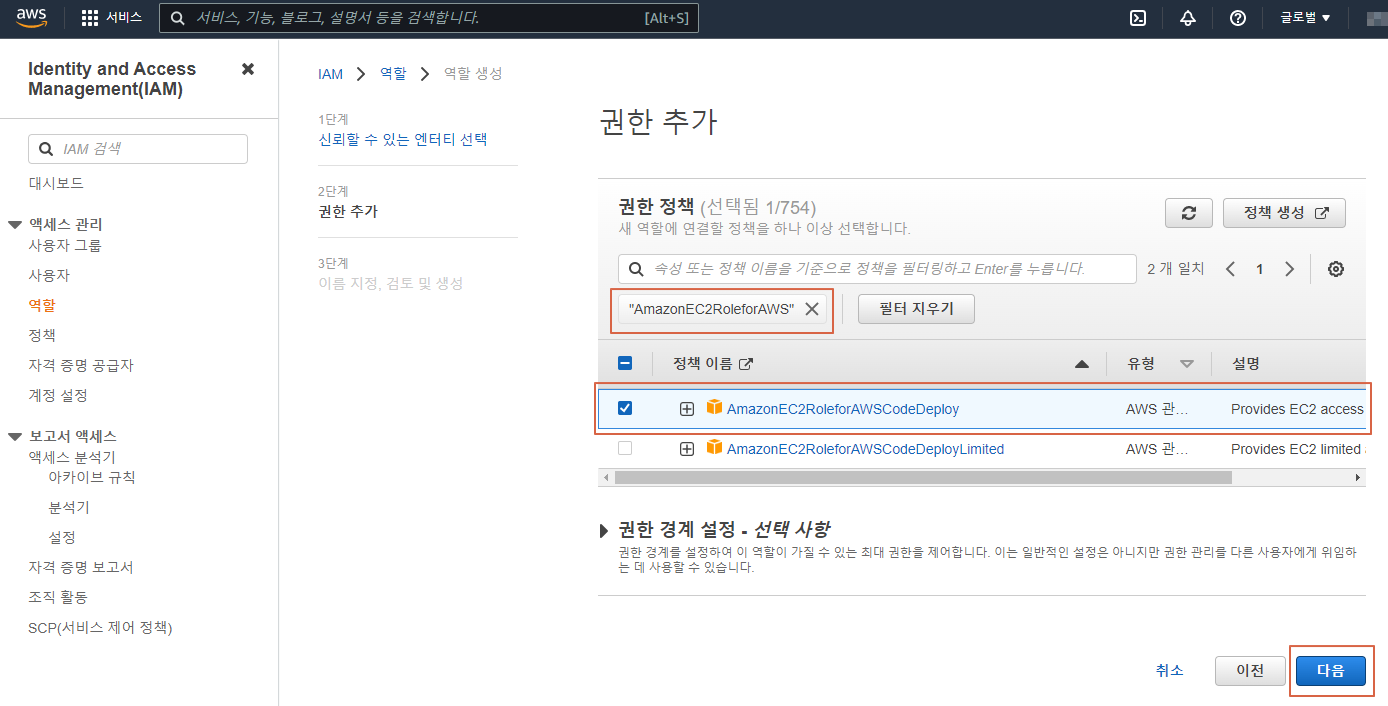Open 사용자 그룹 in the sidebar
Viewport: 1388px width, 706px height.
click(x=65, y=245)
